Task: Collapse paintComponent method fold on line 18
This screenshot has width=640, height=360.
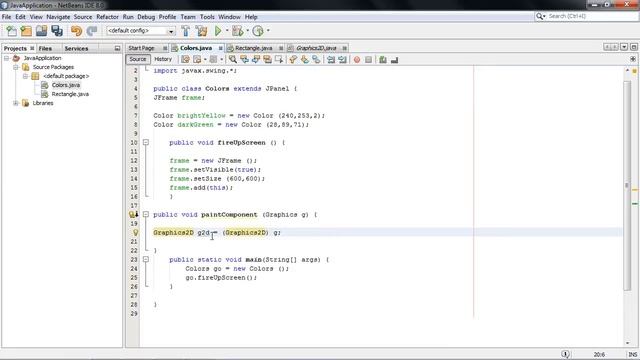Action: 146,214
